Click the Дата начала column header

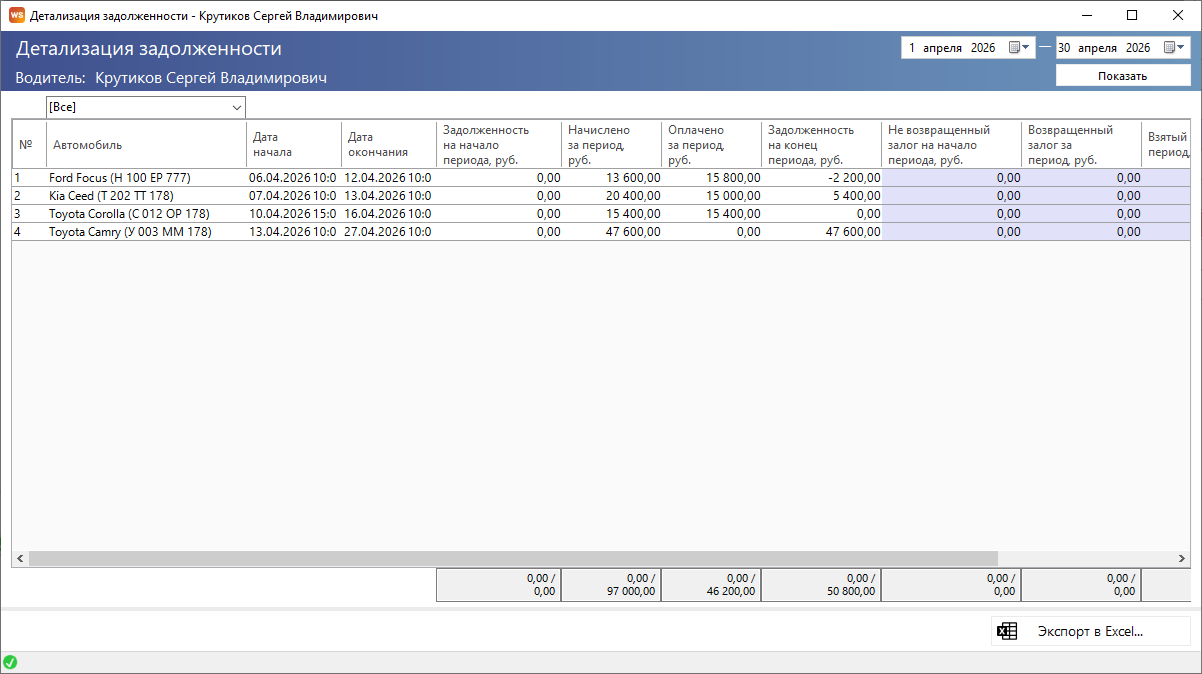[294, 144]
